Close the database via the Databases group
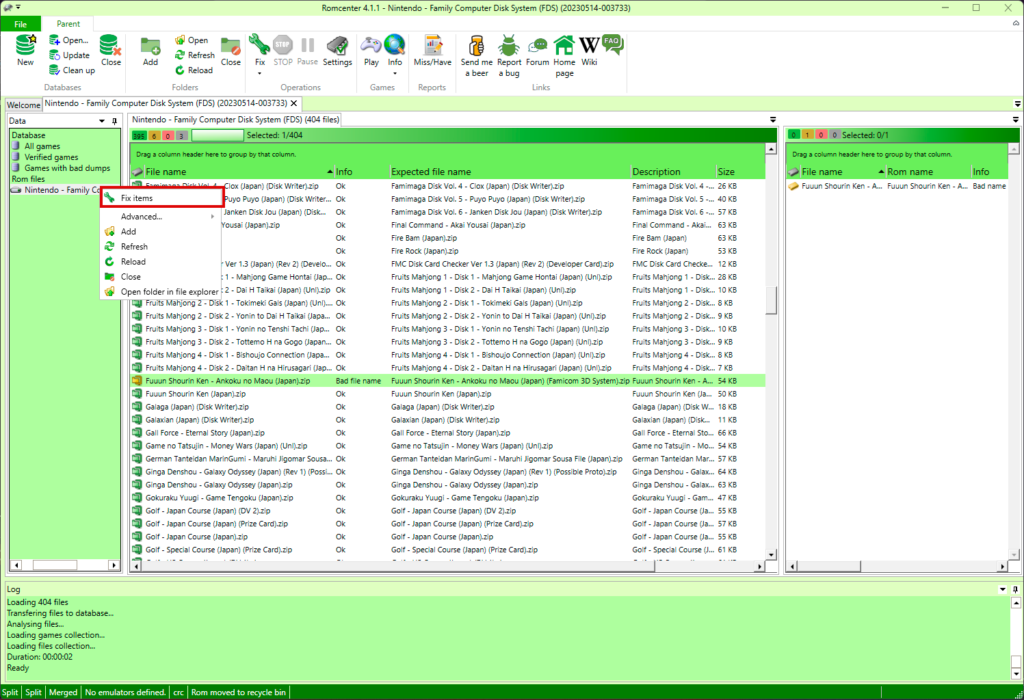This screenshot has width=1024, height=700. coord(110,50)
